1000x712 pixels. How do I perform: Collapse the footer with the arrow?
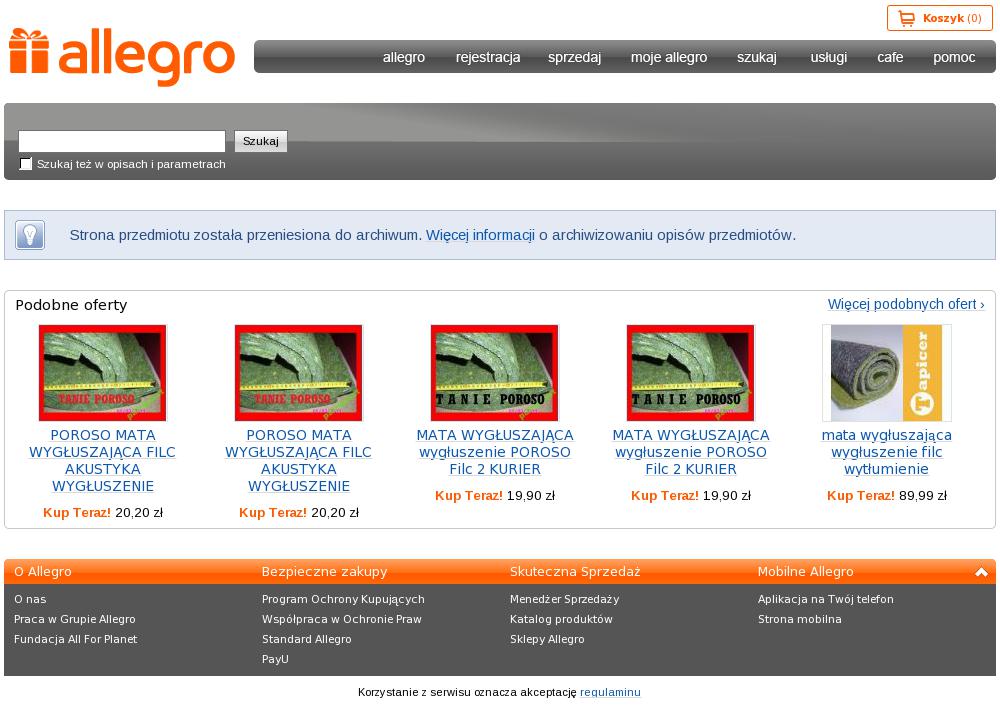981,572
